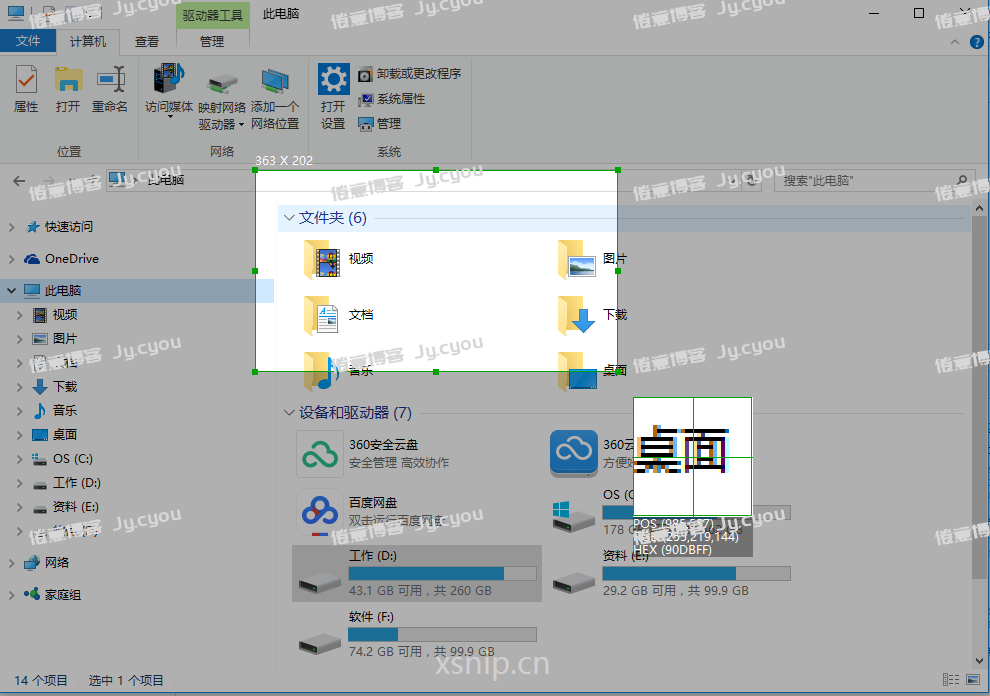Select 图片 in the navigation tree
The width and height of the screenshot is (990, 696).
coord(55,339)
